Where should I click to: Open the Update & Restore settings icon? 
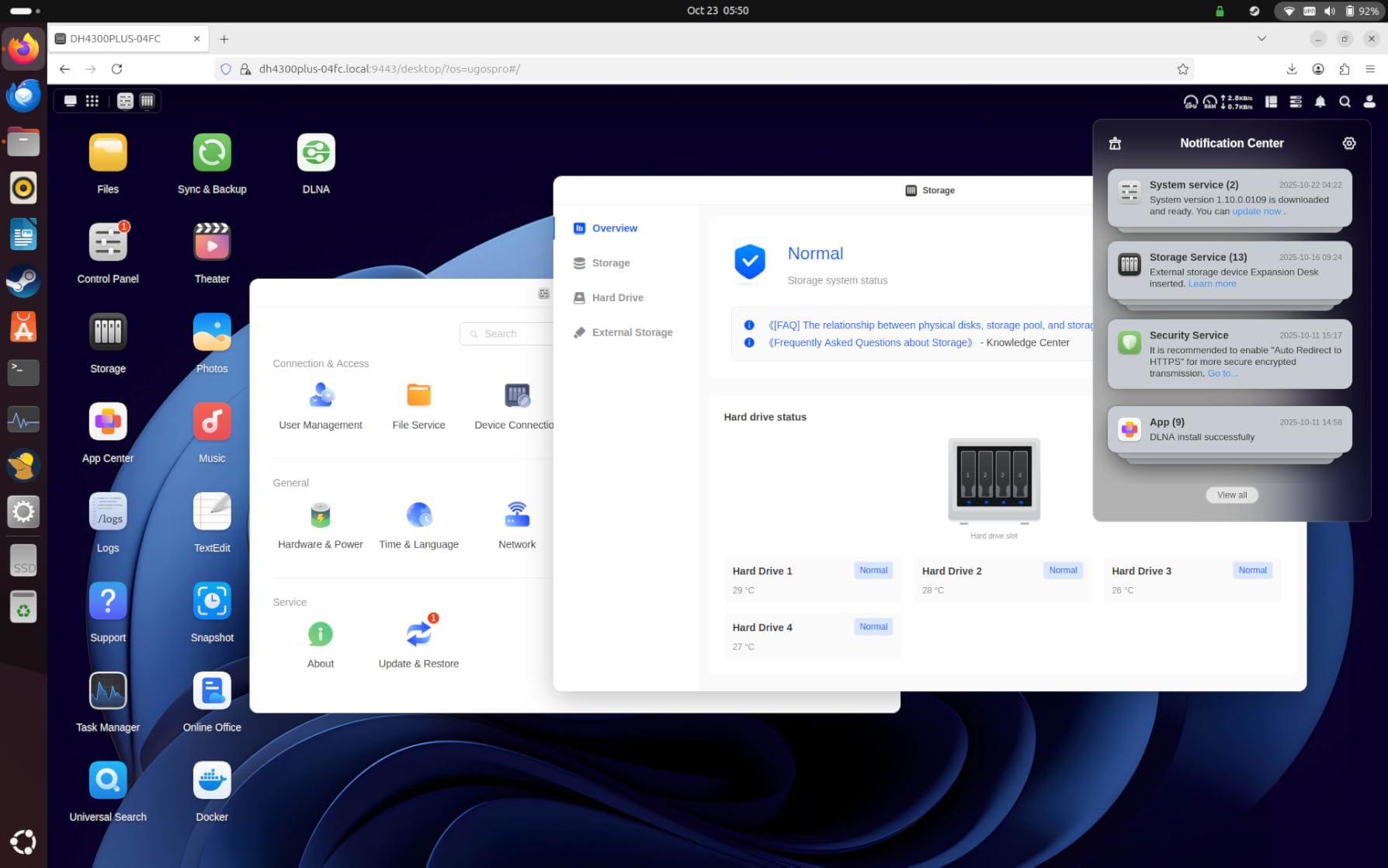click(x=418, y=633)
